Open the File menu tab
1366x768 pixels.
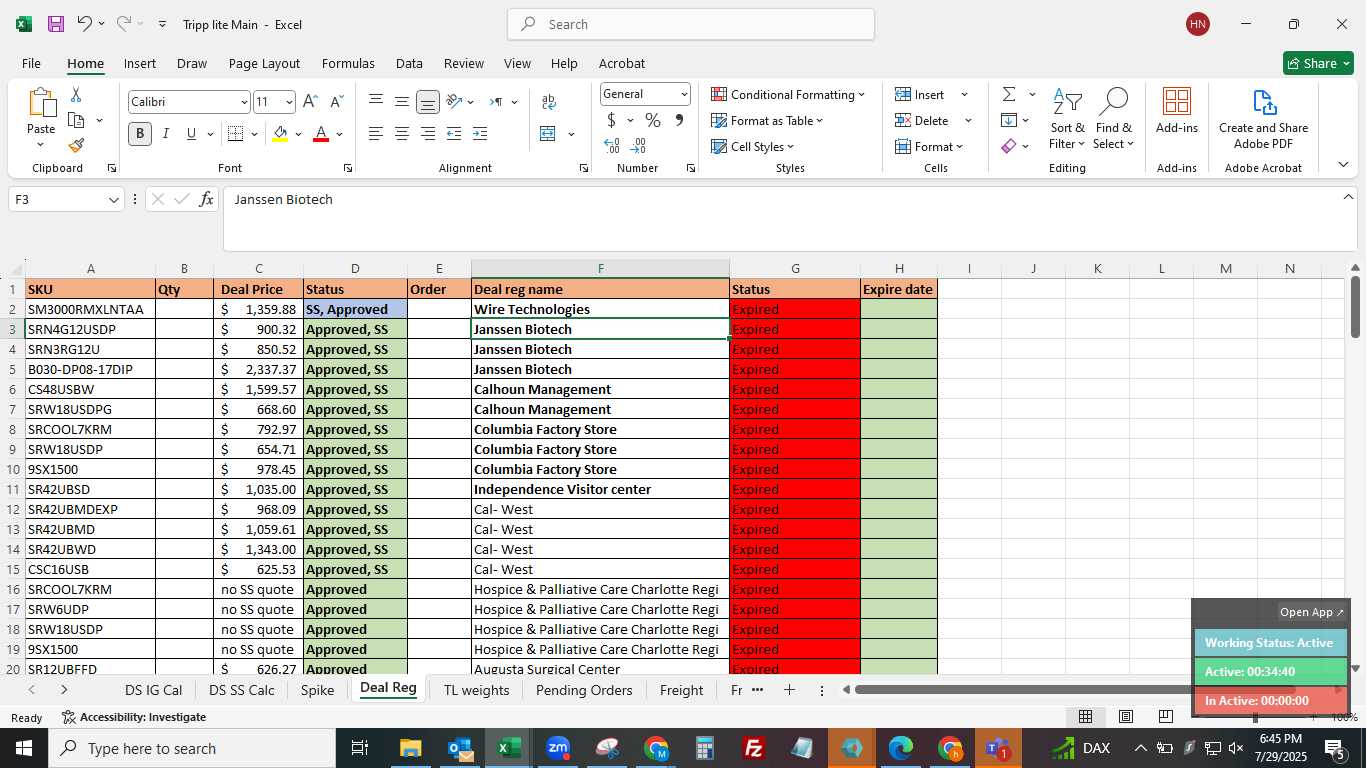(31, 63)
